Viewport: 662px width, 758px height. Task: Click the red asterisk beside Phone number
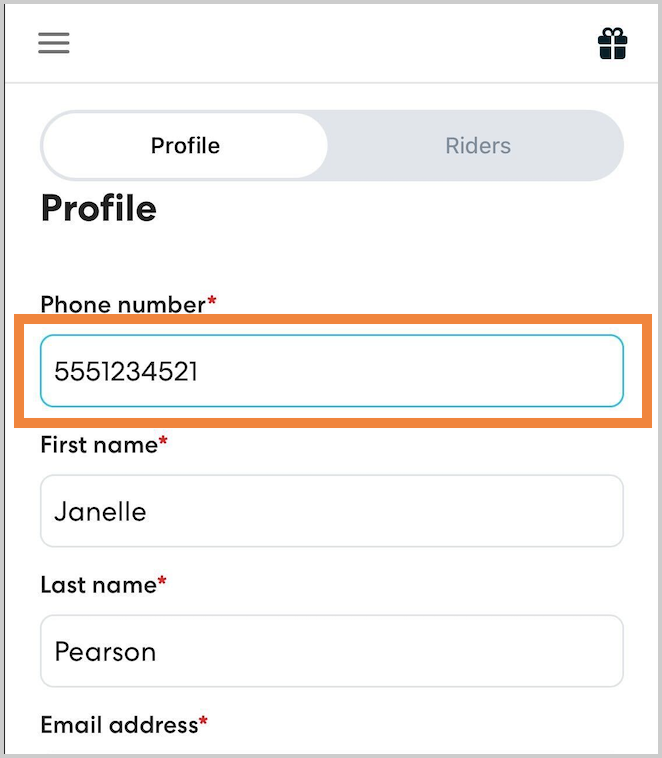click(212, 302)
